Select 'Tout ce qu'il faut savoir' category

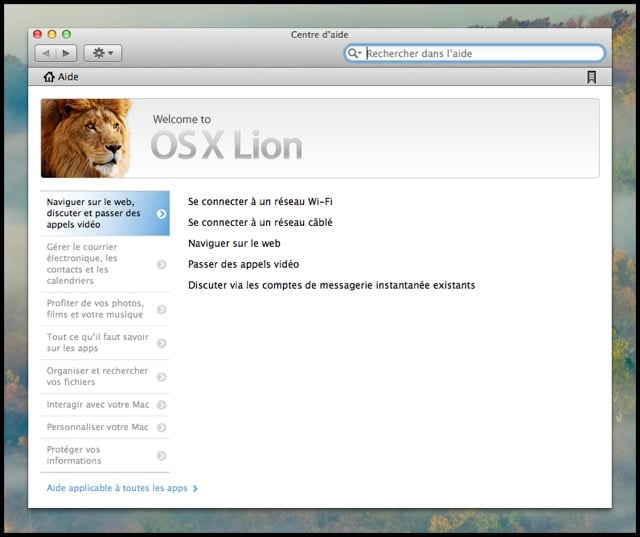coord(105,343)
